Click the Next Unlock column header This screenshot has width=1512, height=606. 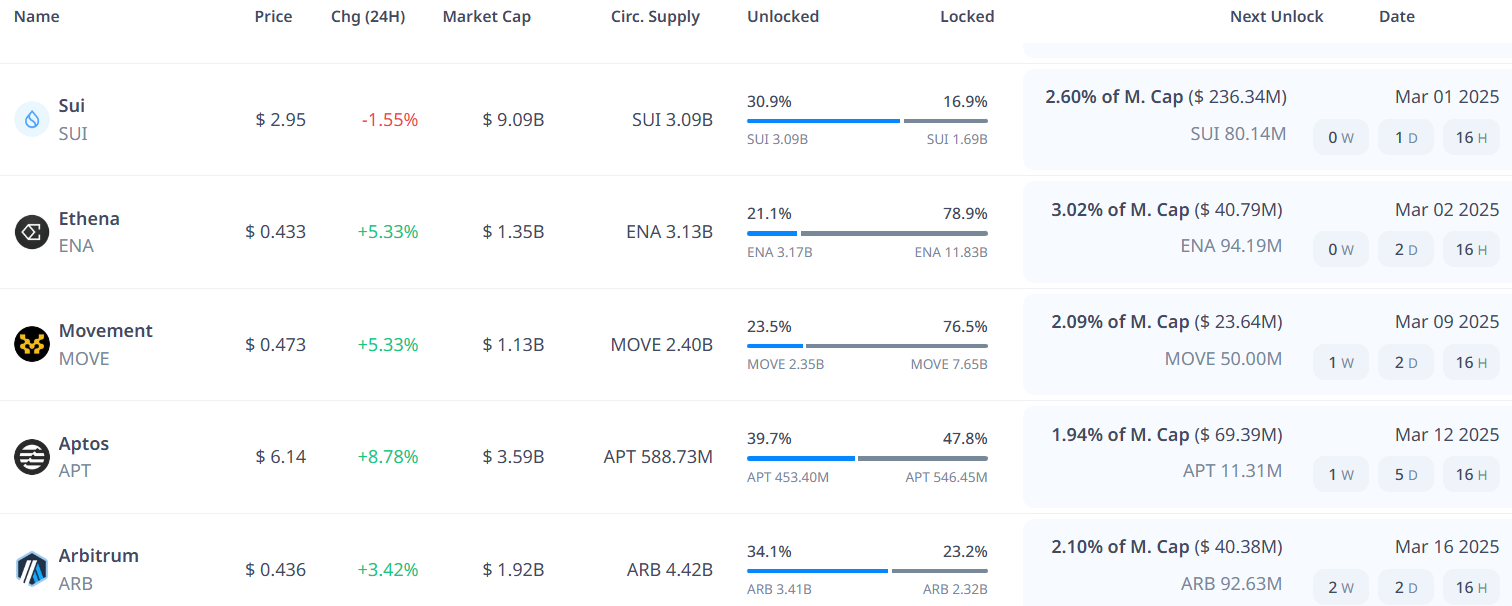click(x=1276, y=17)
